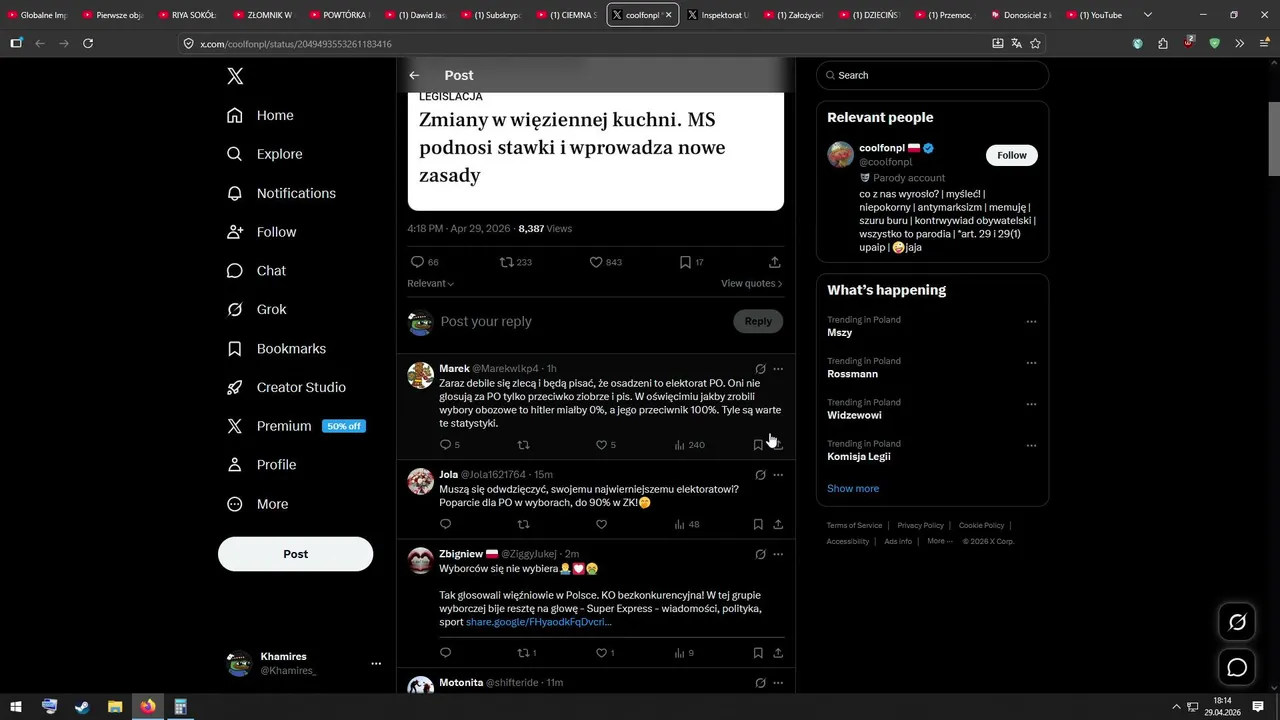Open the floating Grok button at bottom right

point(1237,622)
